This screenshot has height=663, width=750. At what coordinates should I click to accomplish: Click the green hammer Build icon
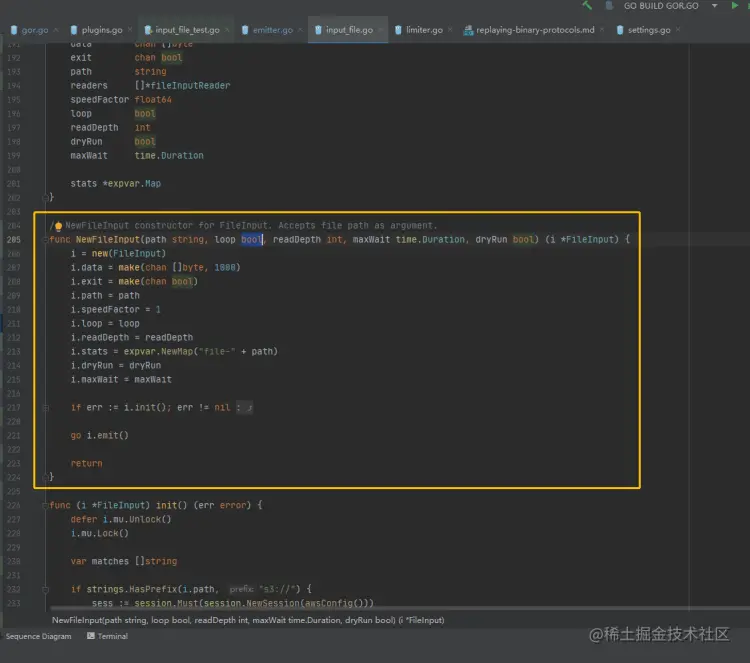[x=587, y=6]
